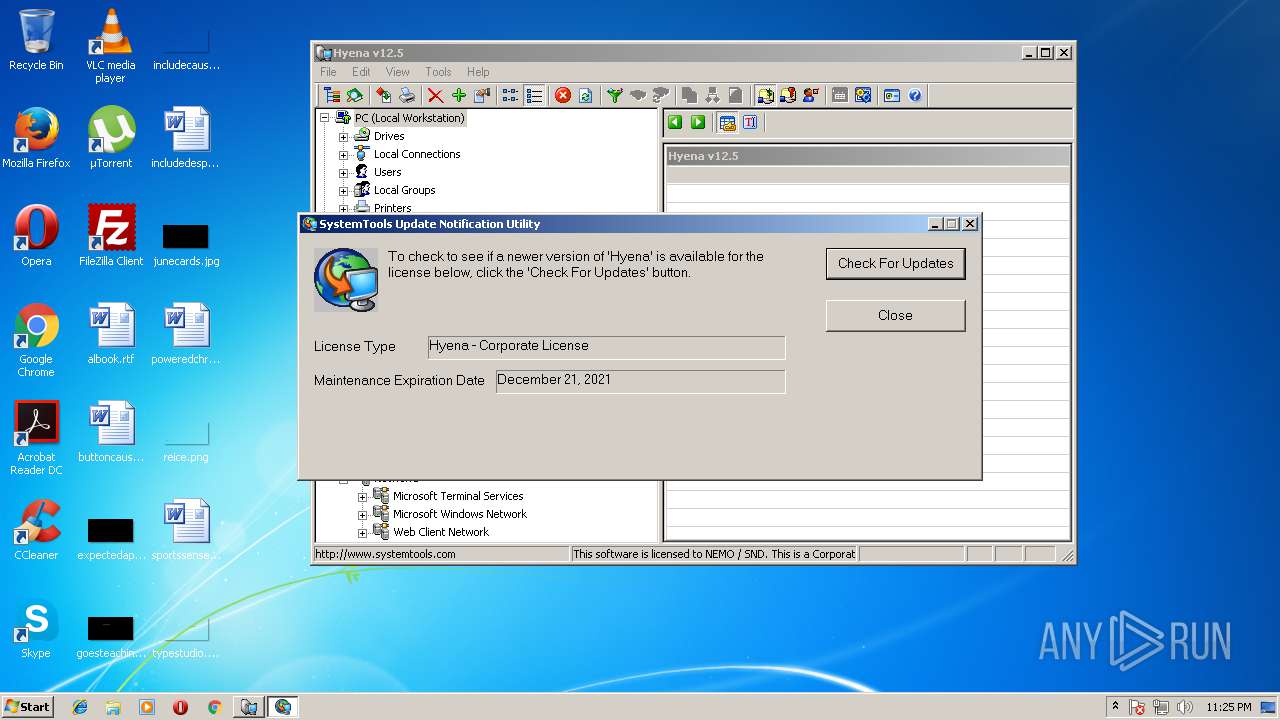Select the Local Groups tree item
The height and width of the screenshot is (720, 1280).
coord(404,190)
